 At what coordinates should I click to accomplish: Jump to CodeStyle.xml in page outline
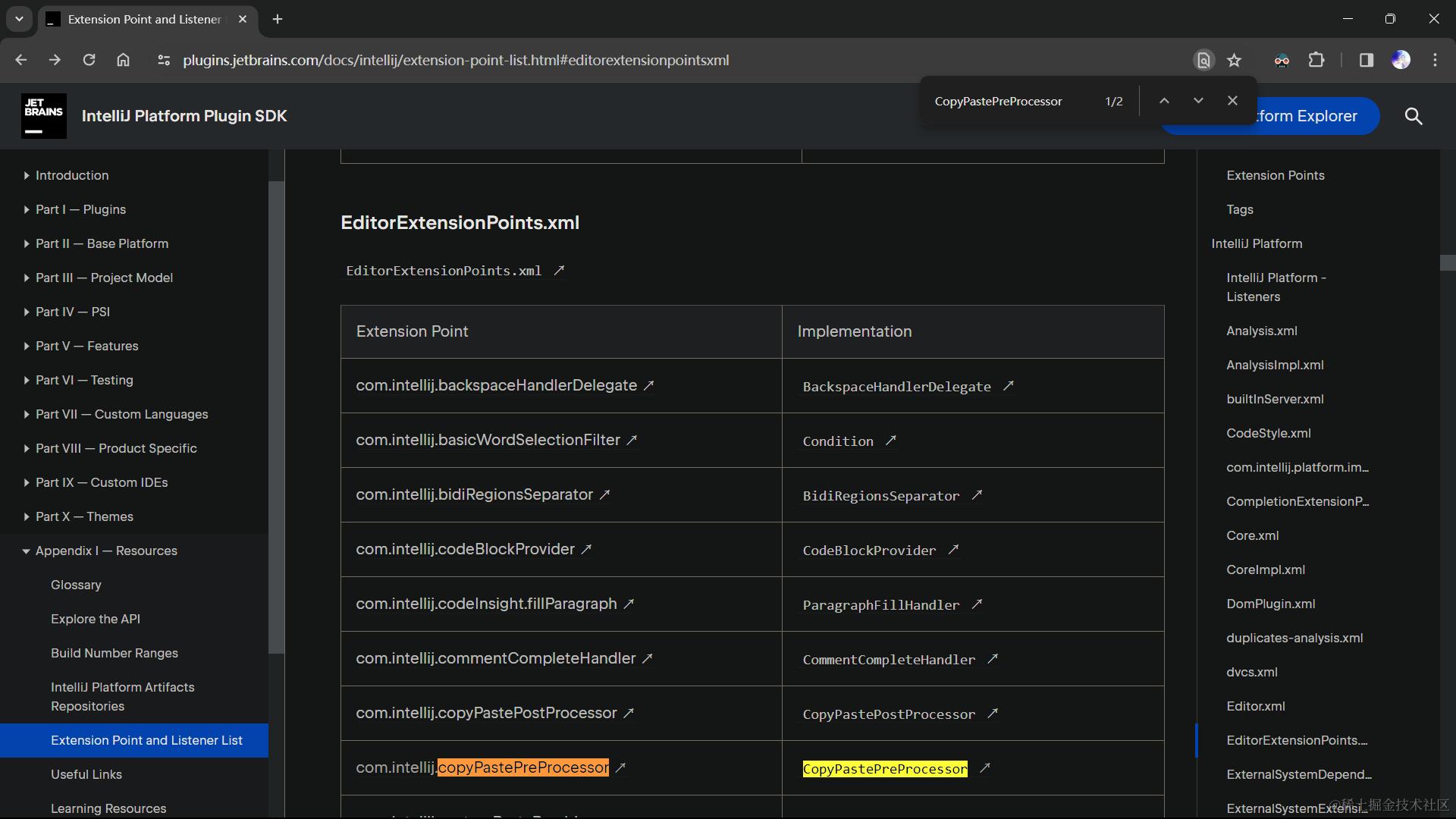point(1269,433)
